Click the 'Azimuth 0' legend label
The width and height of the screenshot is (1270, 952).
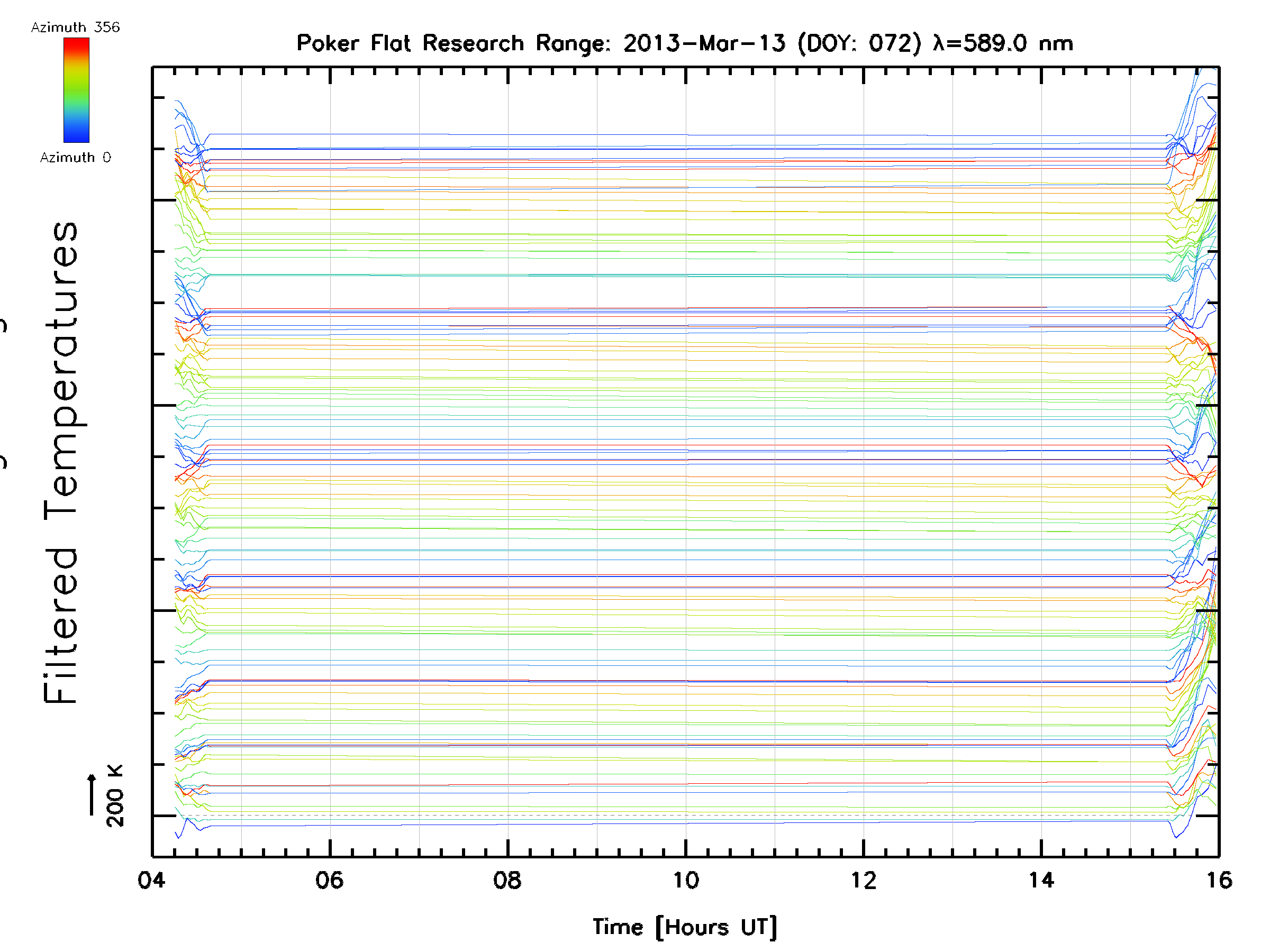(x=75, y=158)
